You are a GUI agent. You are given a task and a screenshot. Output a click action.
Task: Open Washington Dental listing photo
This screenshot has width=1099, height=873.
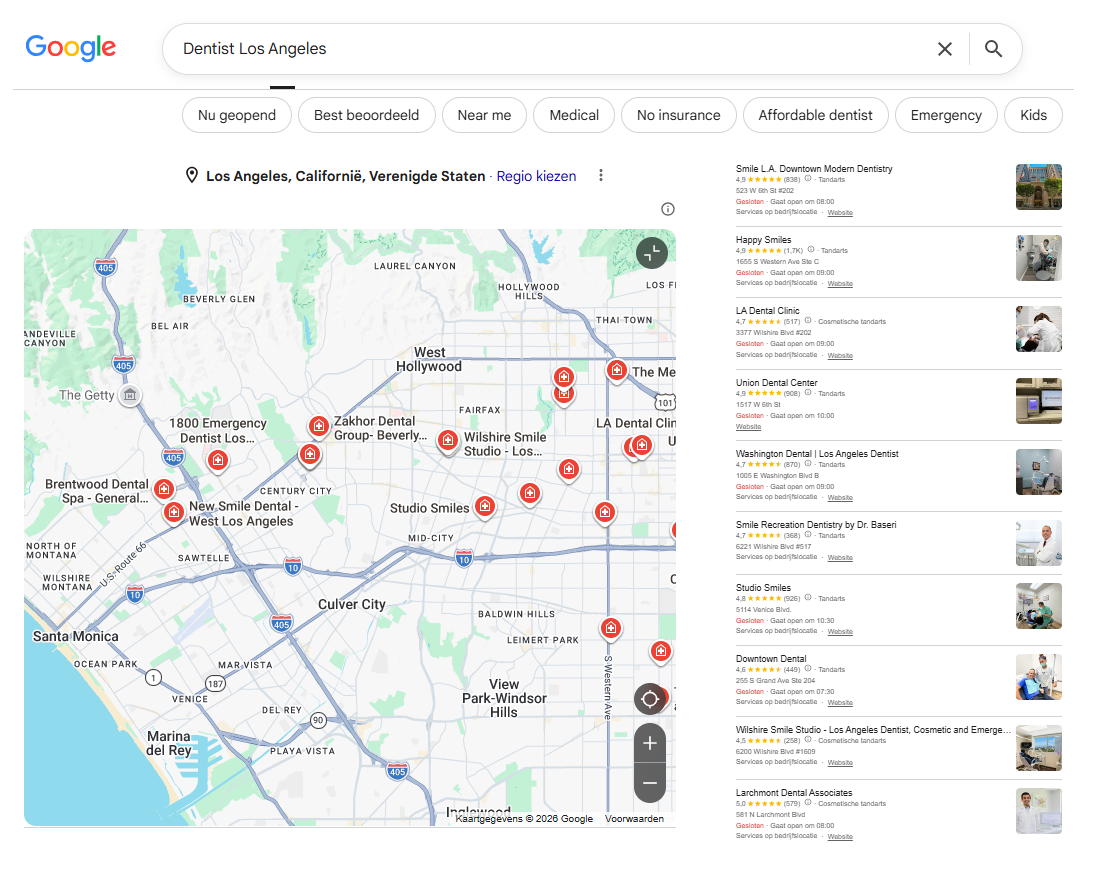[x=1039, y=472]
